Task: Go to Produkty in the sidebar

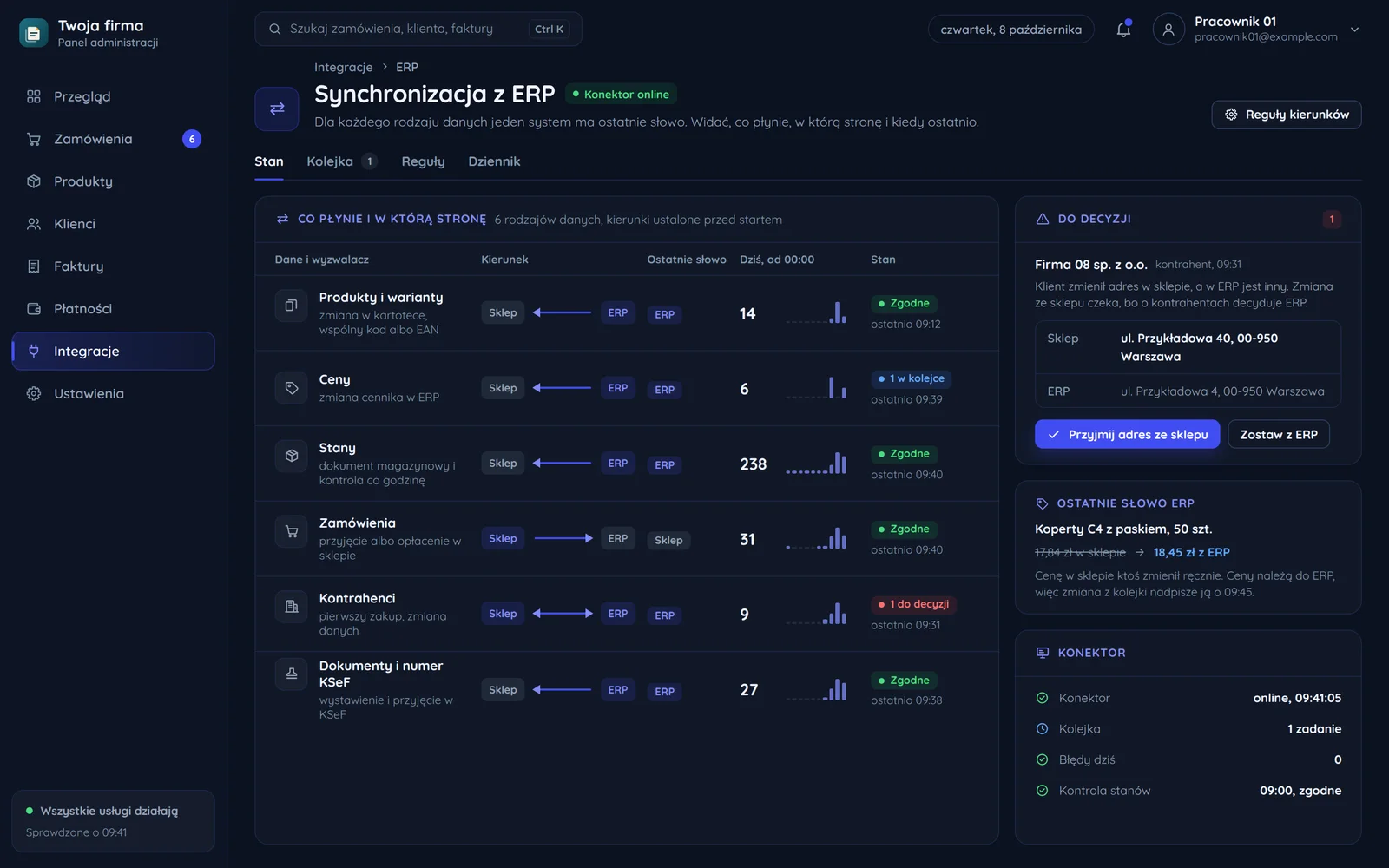Action: tap(113, 181)
